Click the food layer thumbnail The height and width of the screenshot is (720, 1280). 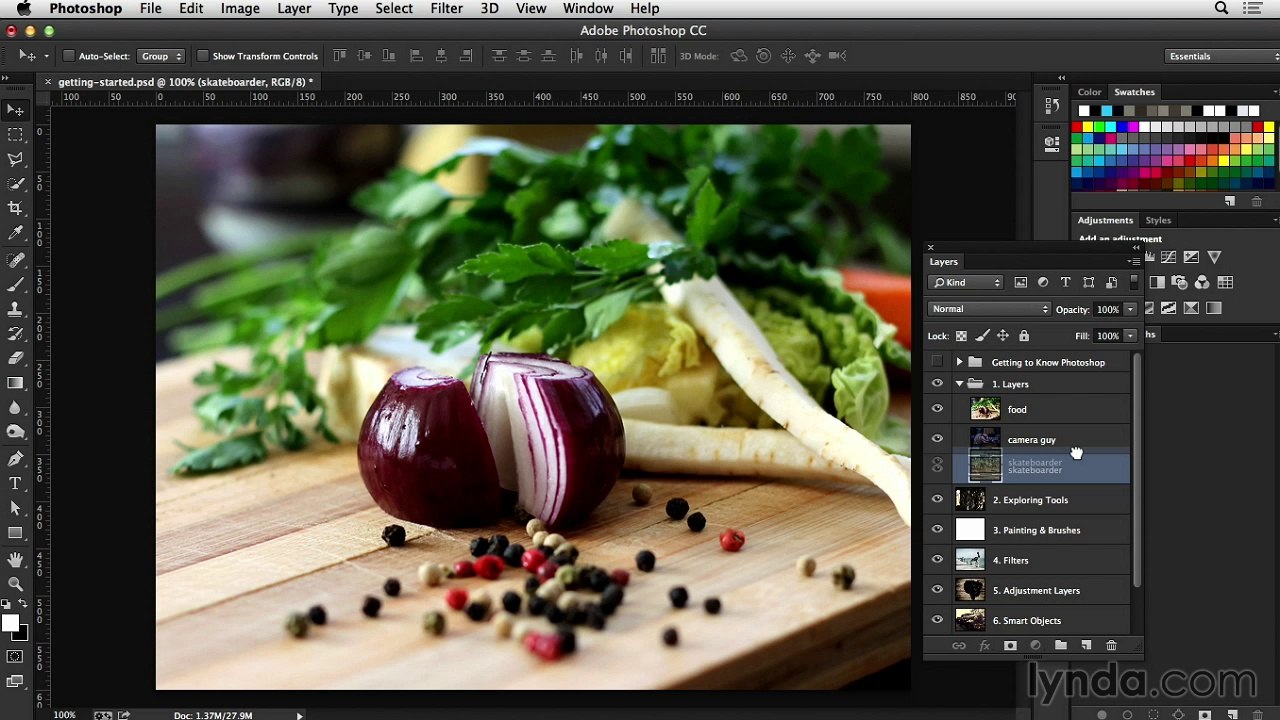point(985,408)
